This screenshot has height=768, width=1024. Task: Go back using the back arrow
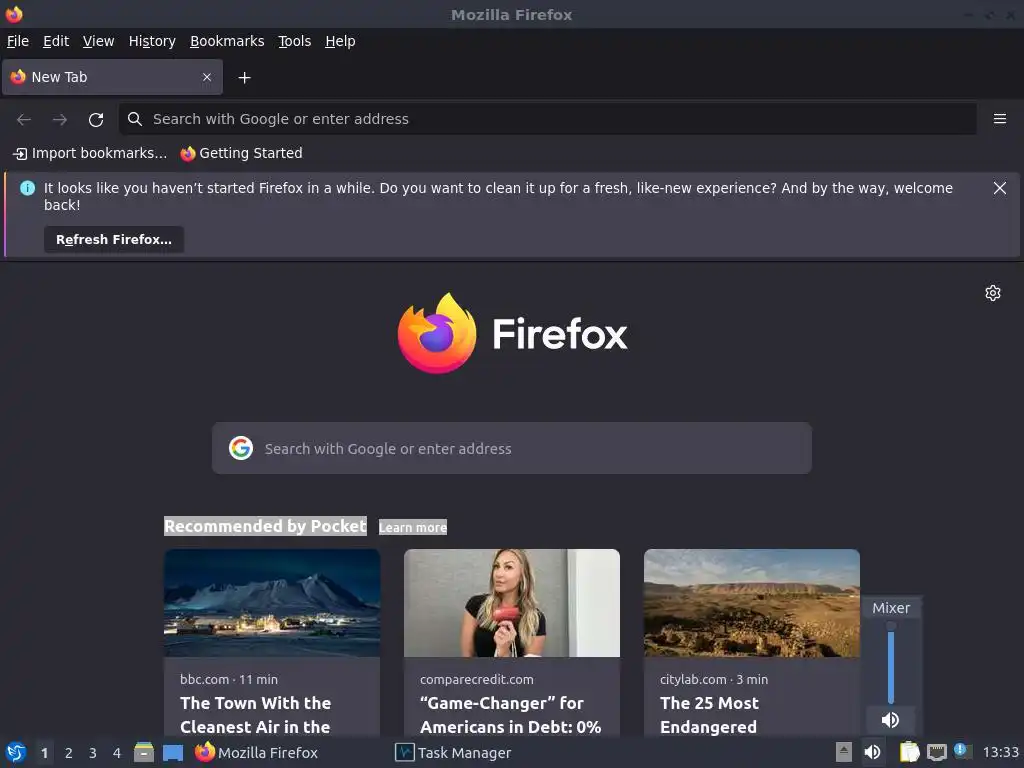point(24,120)
